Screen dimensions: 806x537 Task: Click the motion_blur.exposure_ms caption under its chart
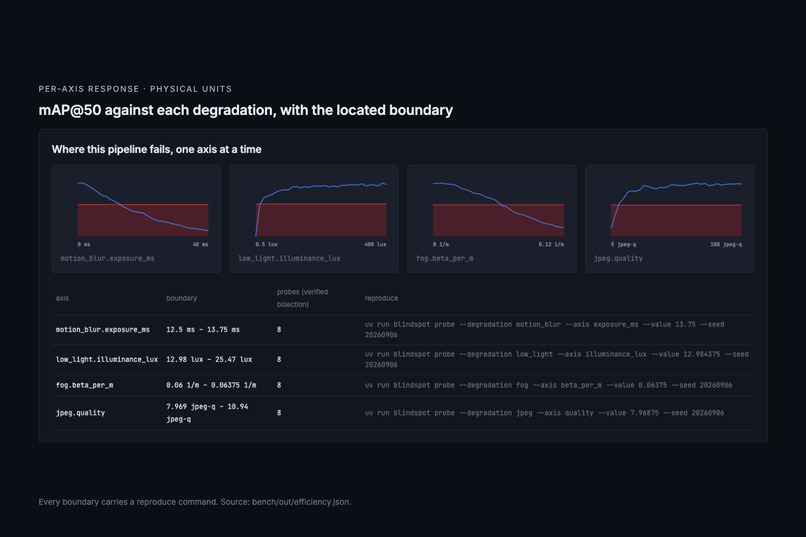107,258
